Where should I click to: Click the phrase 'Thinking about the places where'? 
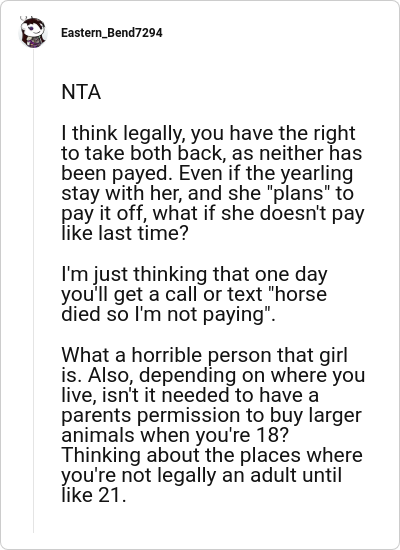click(212, 455)
